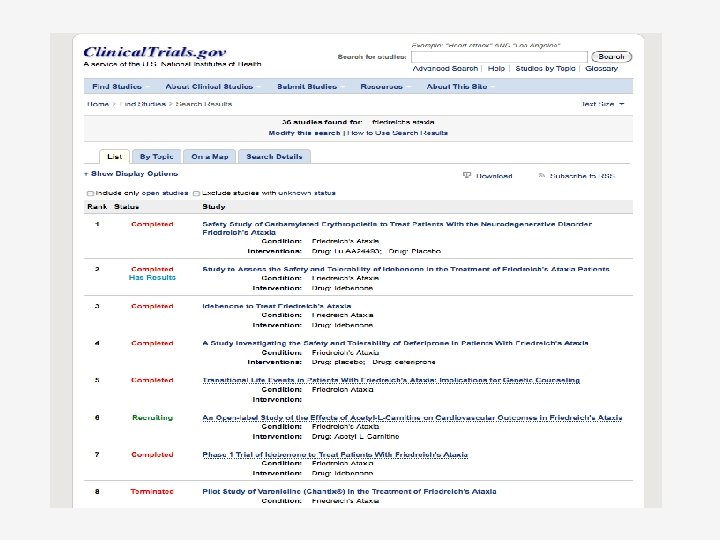Image resolution: width=720 pixels, height=540 pixels.
Task: Click the Study column header
Action: (x=214, y=207)
